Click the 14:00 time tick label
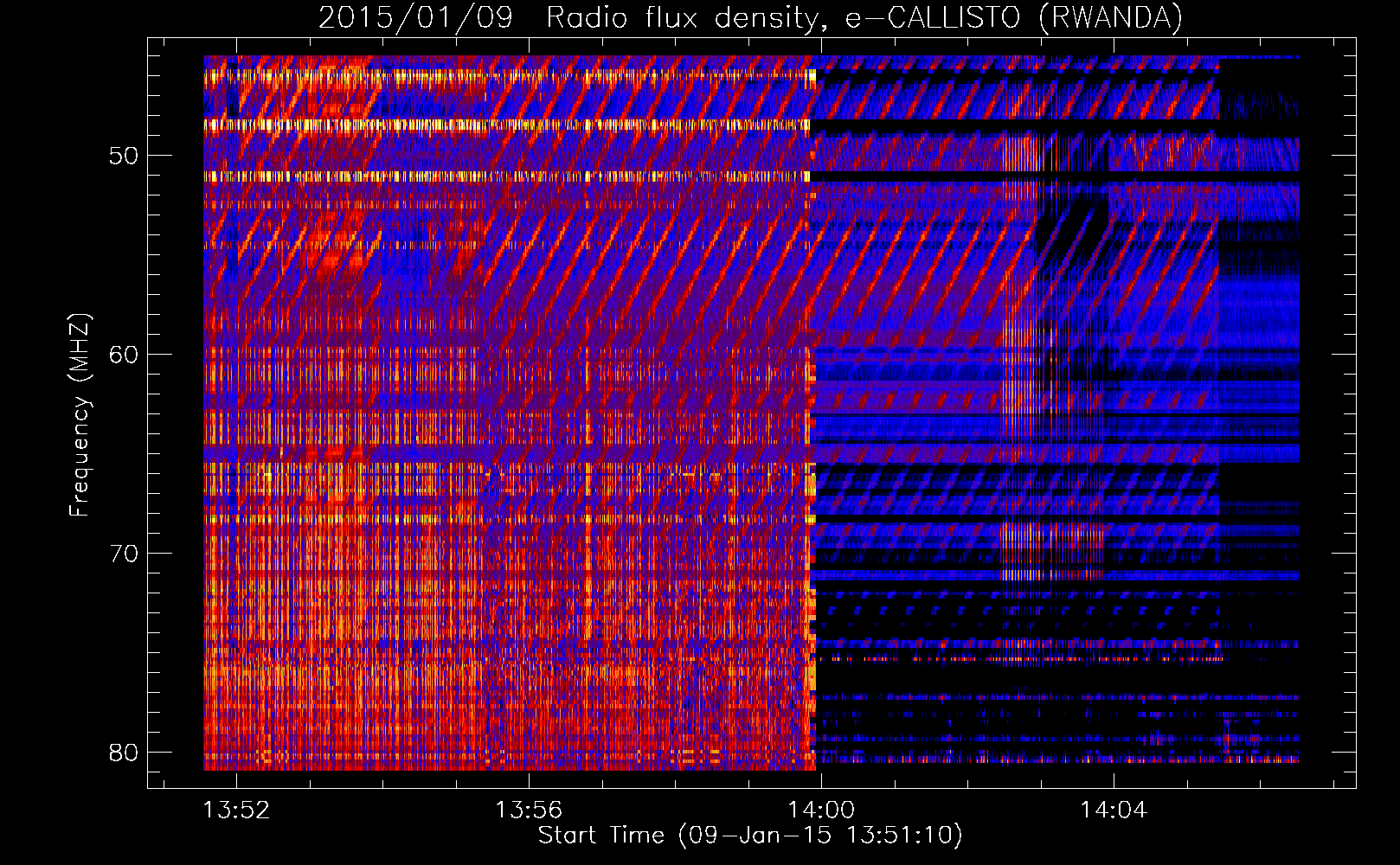 [x=821, y=811]
